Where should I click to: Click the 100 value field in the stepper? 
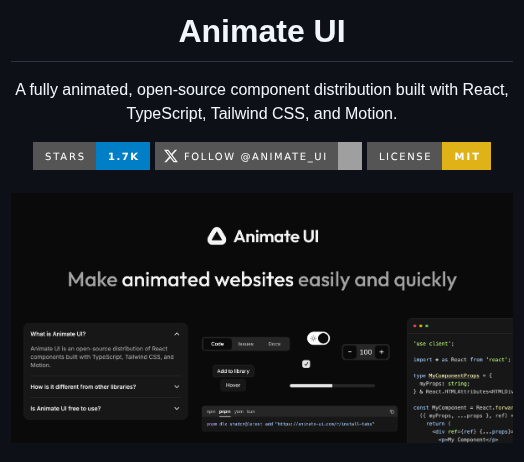coord(366,352)
